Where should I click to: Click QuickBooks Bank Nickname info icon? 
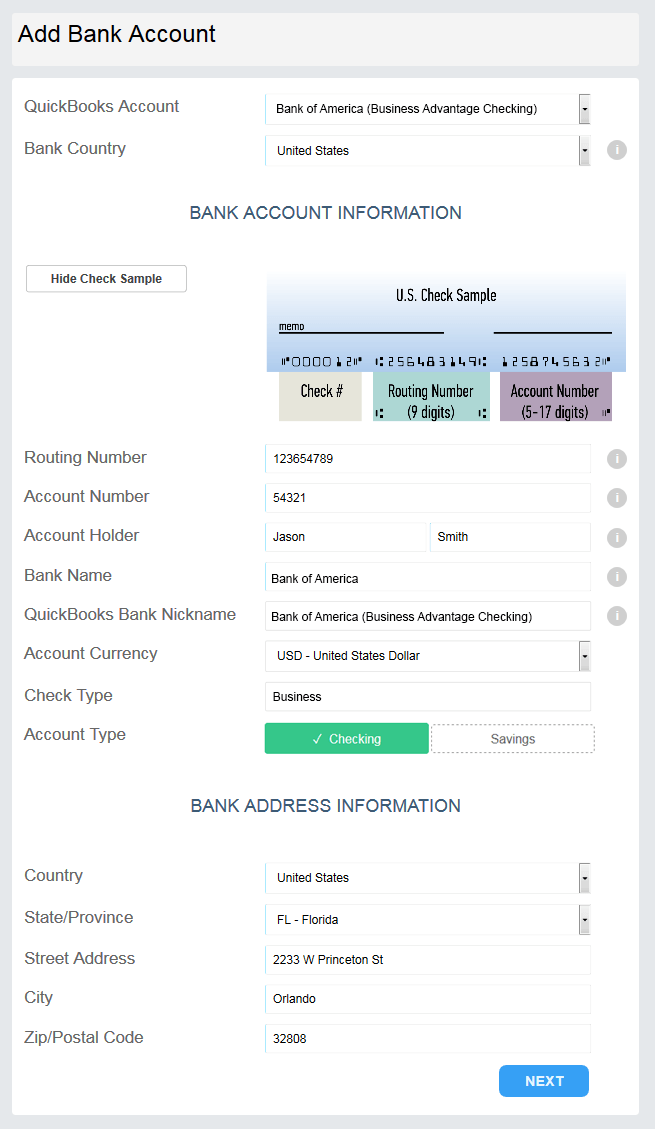pos(617,616)
